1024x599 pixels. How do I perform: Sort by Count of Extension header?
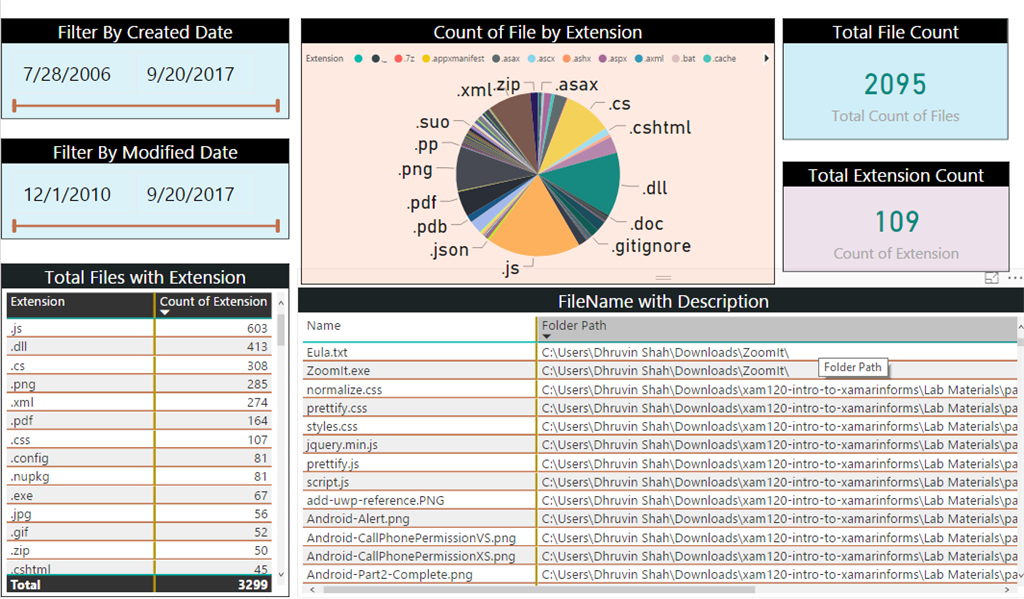[214, 304]
